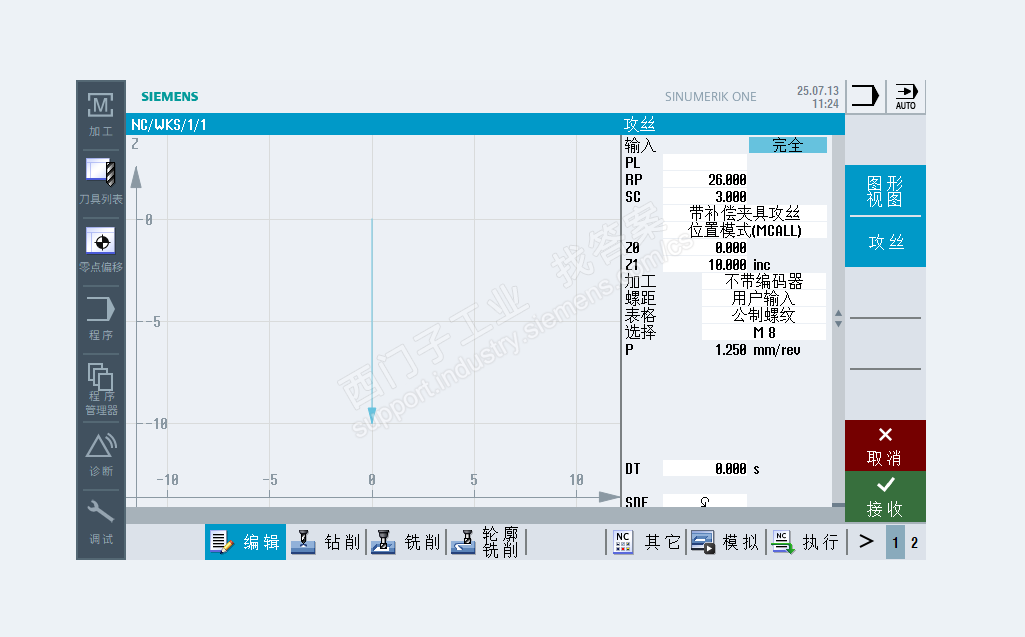Click the Z0 value 0.000

[x=705, y=248]
